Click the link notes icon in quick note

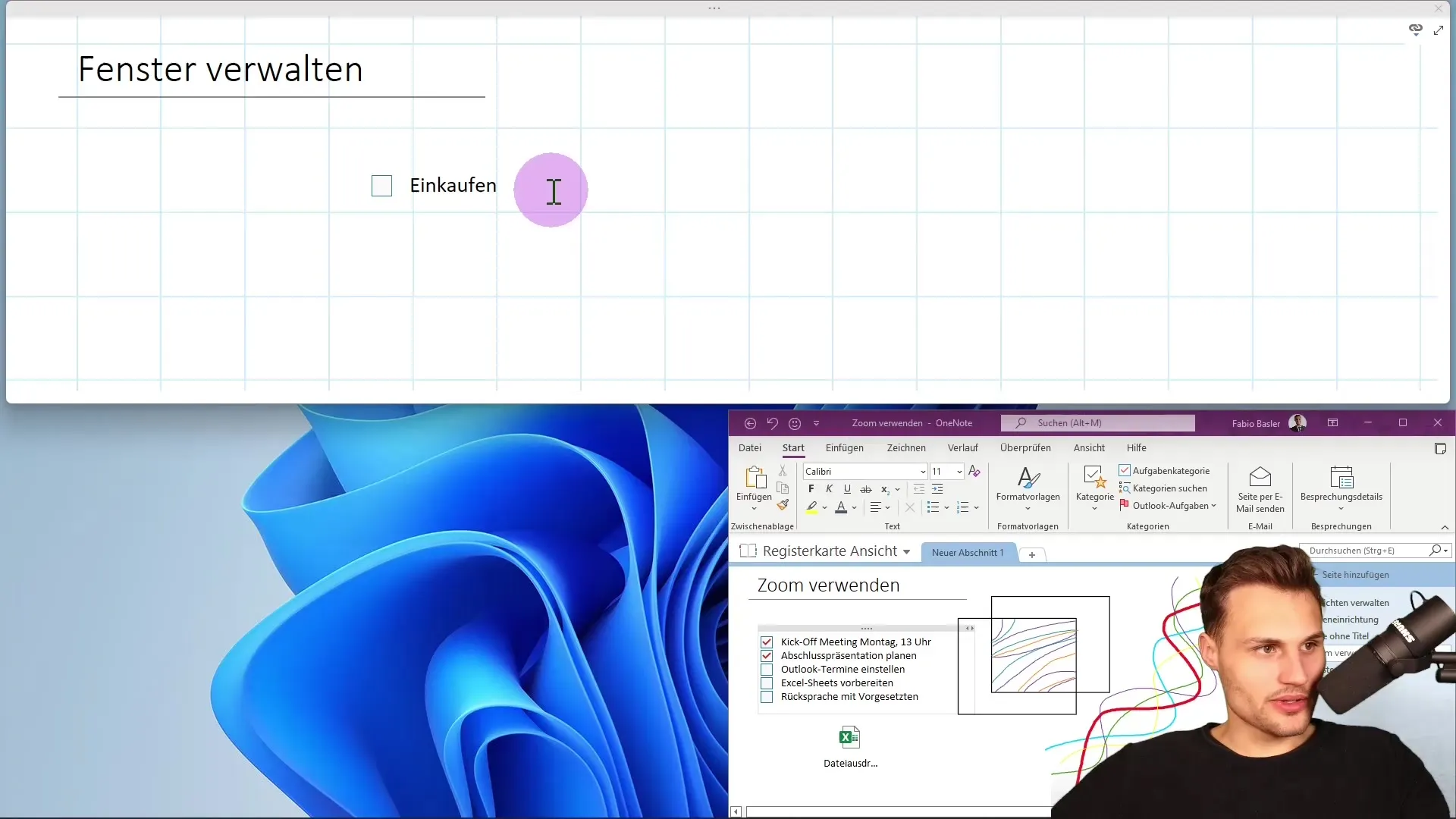pyautogui.click(x=1415, y=30)
